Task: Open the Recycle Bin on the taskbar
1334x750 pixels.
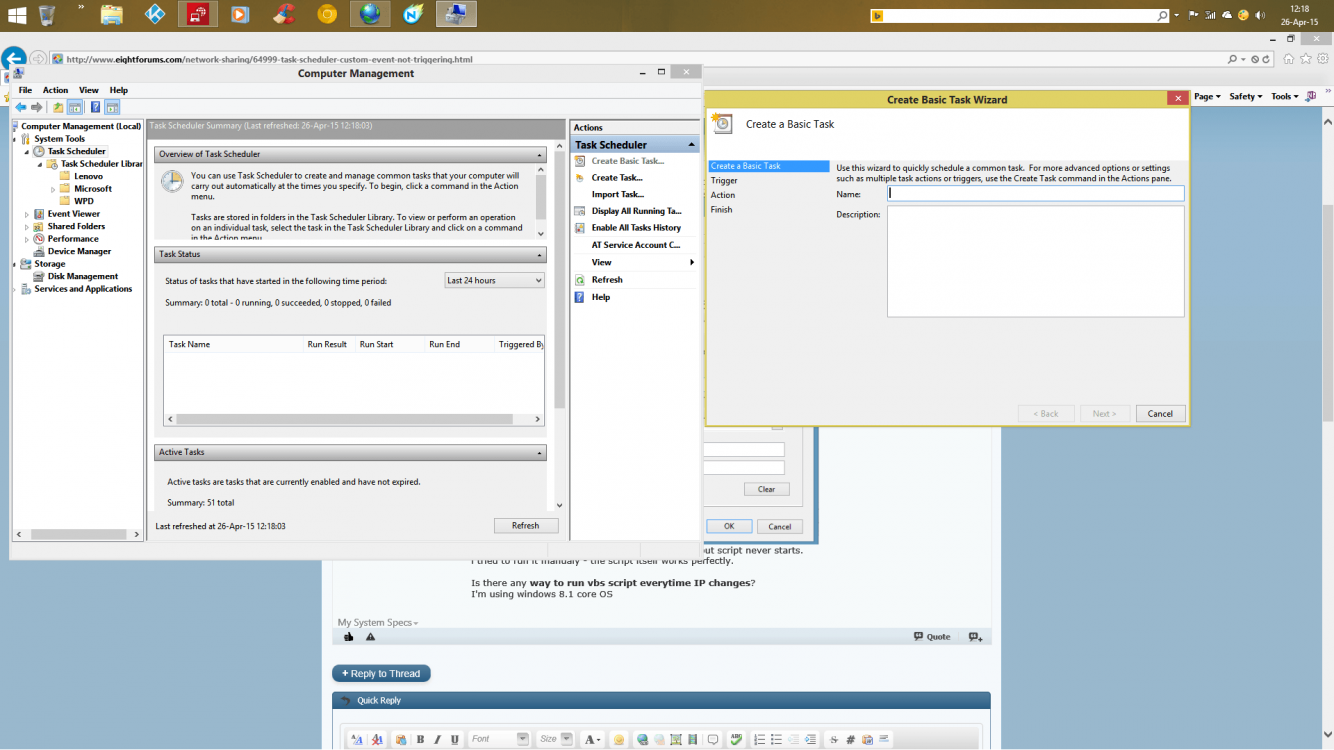Action: point(47,14)
